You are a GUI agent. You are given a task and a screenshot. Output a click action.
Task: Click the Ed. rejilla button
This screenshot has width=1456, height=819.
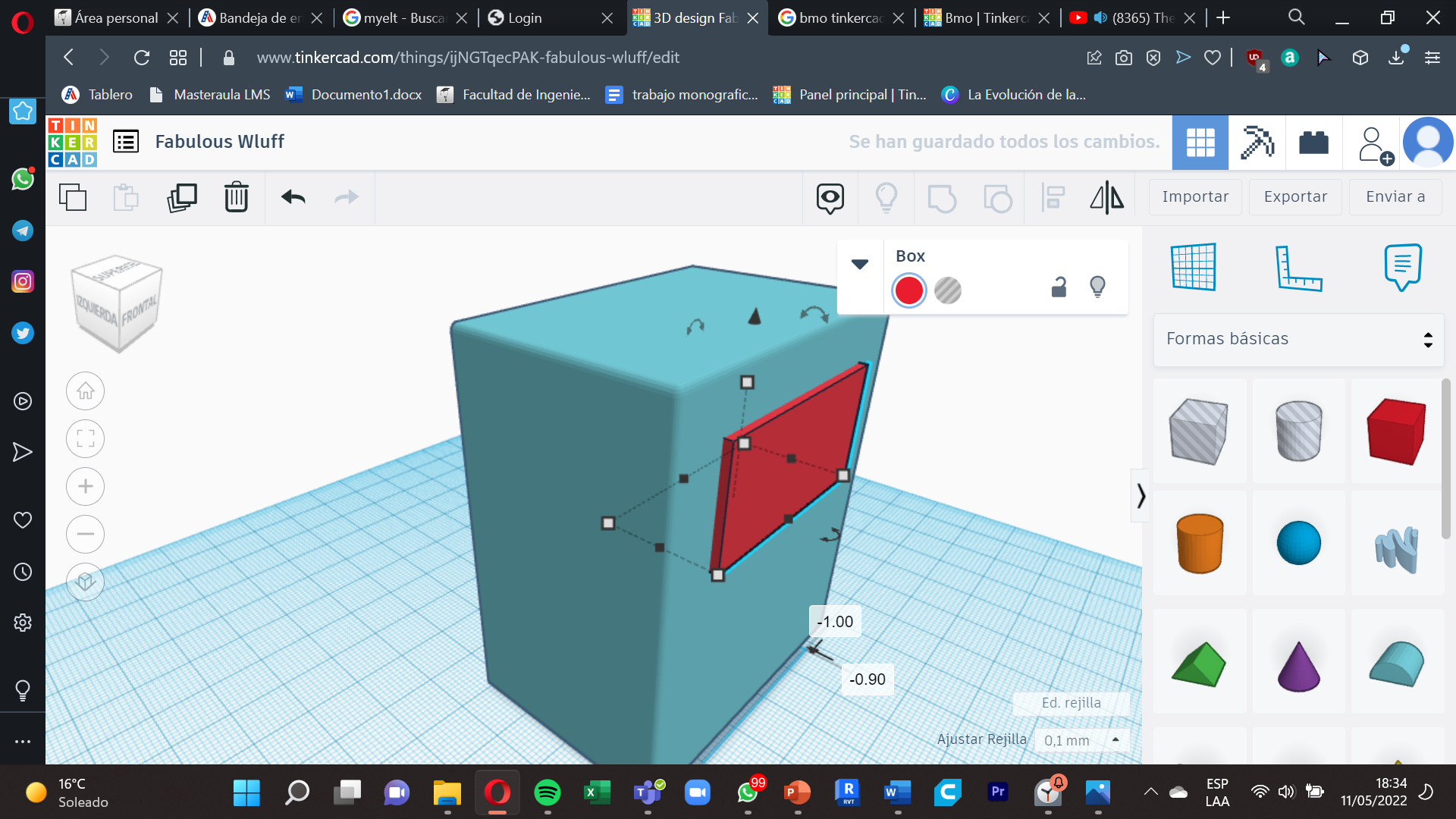[x=1071, y=703]
